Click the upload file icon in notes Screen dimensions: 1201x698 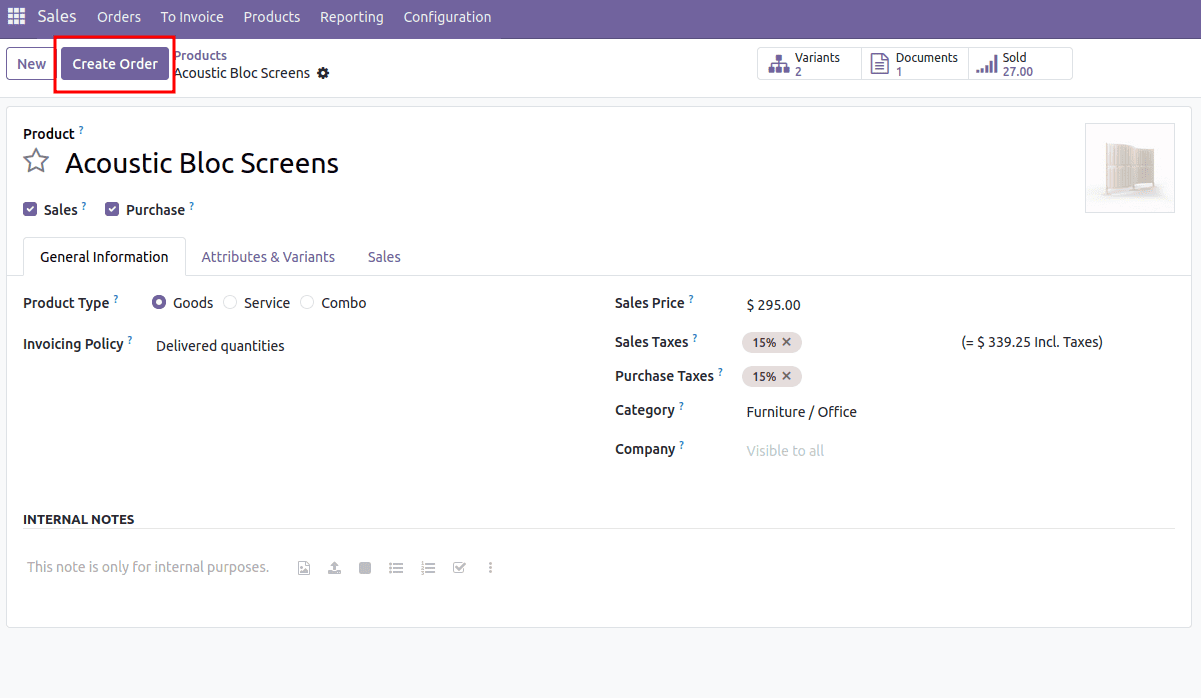(334, 568)
